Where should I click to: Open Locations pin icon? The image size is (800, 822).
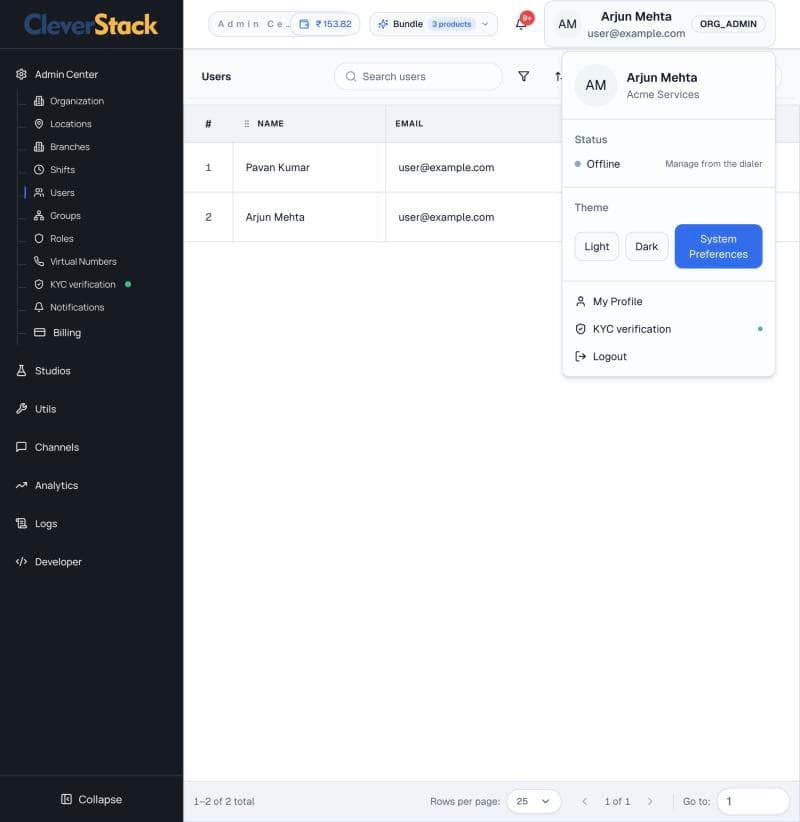39,124
